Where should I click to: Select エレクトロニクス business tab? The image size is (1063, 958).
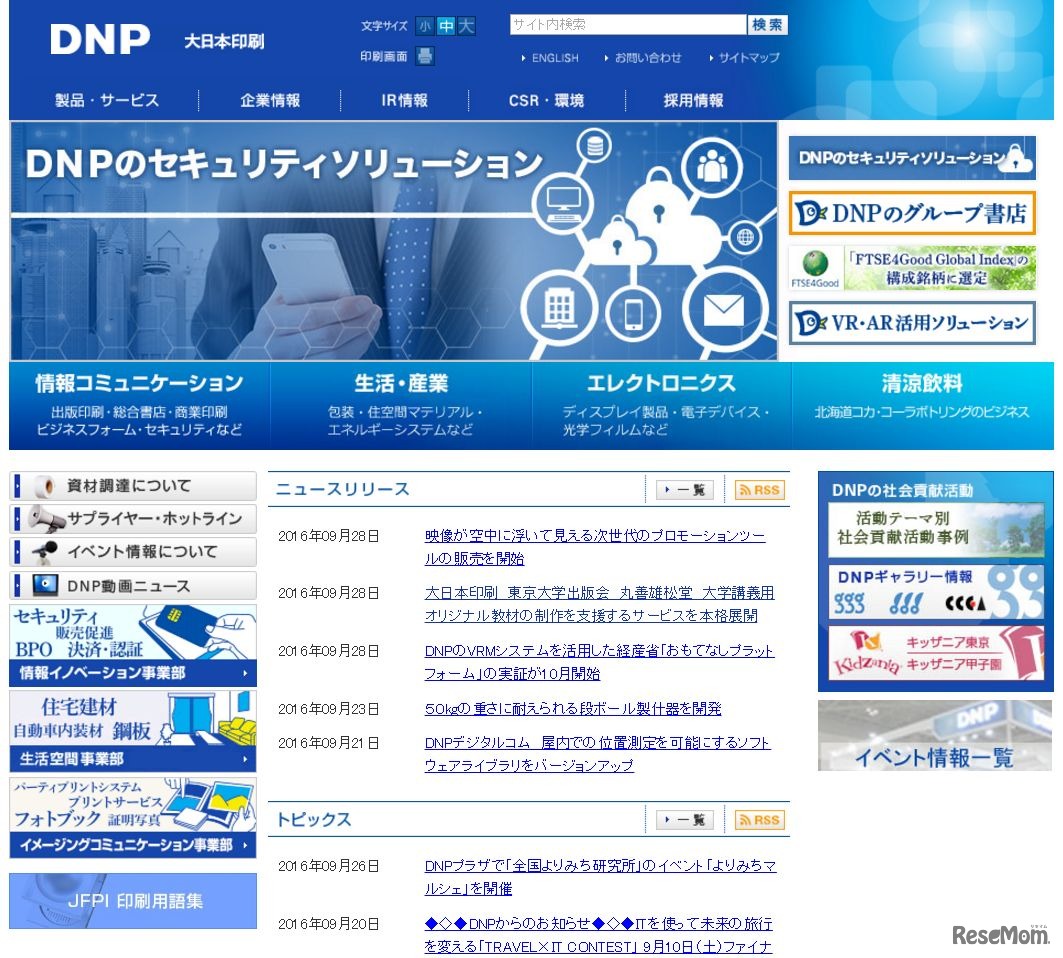point(662,405)
